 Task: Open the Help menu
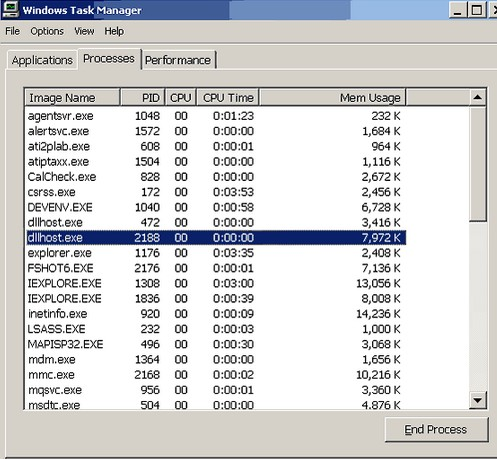click(x=114, y=31)
